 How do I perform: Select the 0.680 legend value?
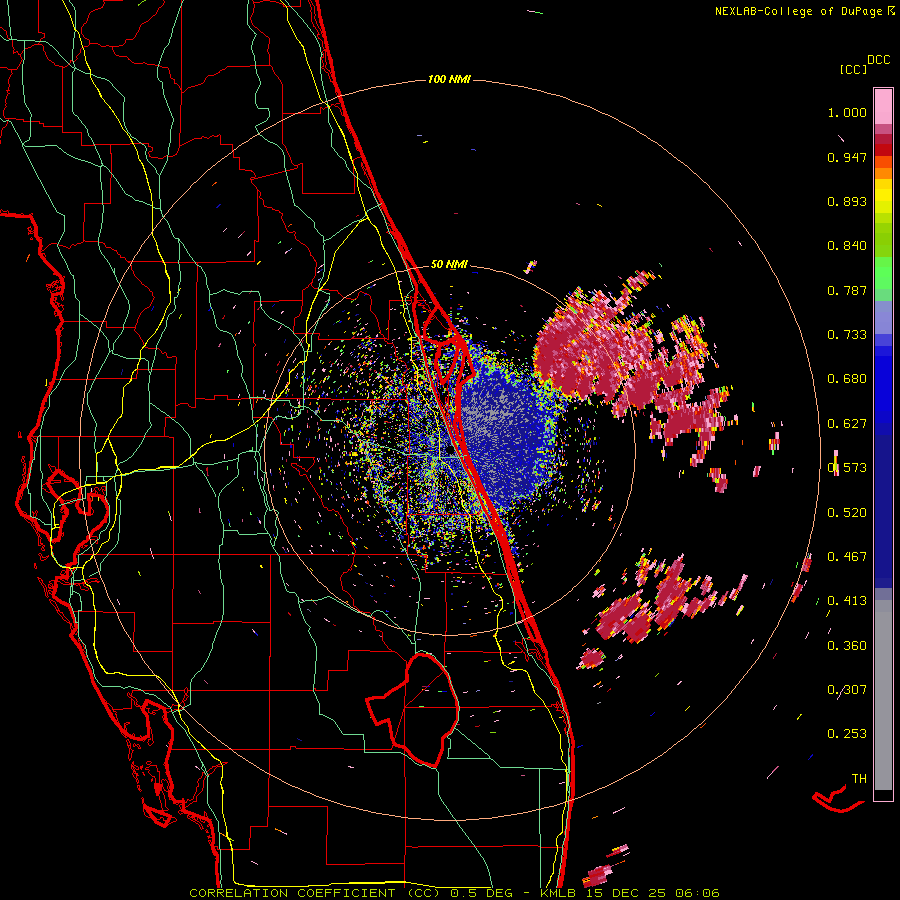click(x=847, y=379)
